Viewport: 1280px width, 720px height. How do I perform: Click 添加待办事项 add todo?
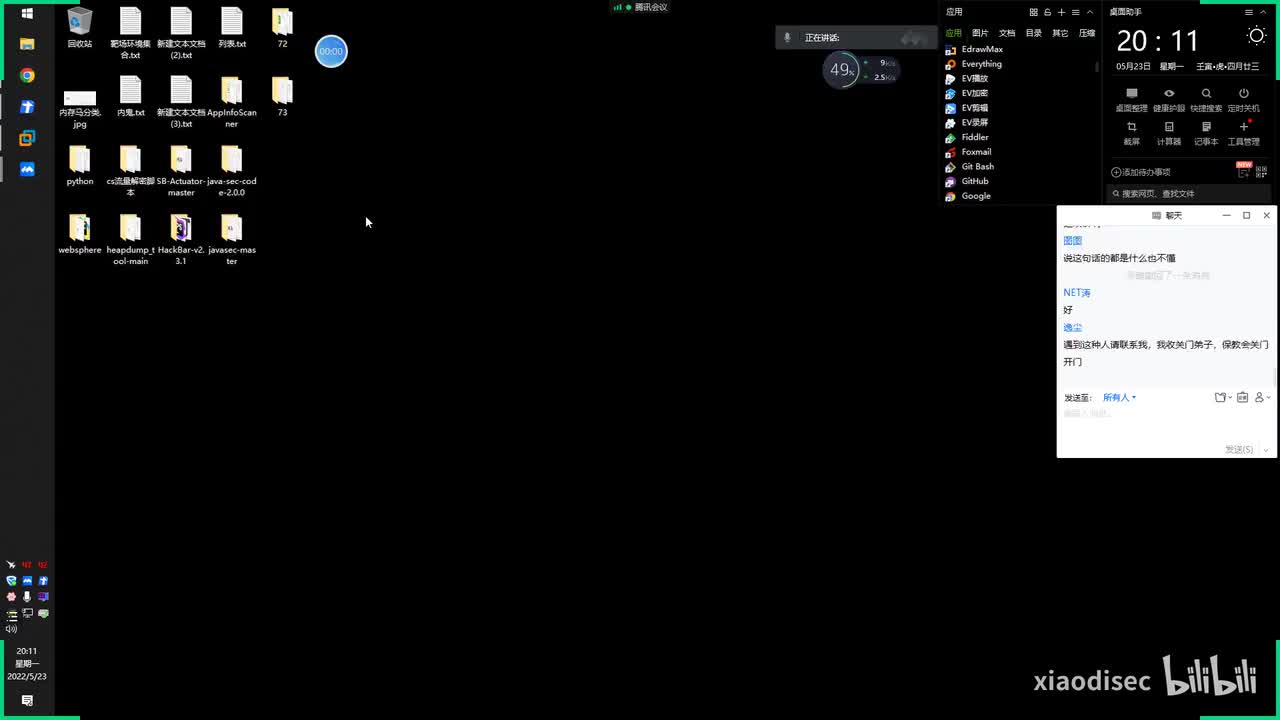1141,172
